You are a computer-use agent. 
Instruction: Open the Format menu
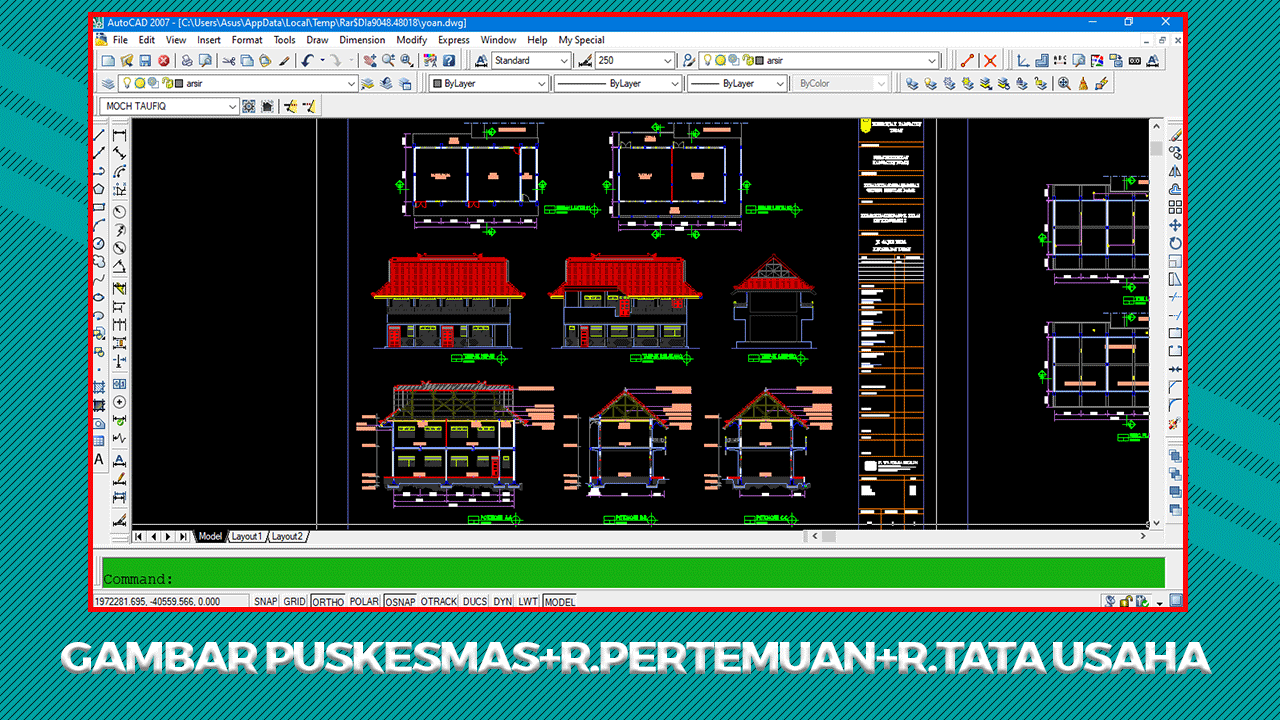pyautogui.click(x=247, y=40)
